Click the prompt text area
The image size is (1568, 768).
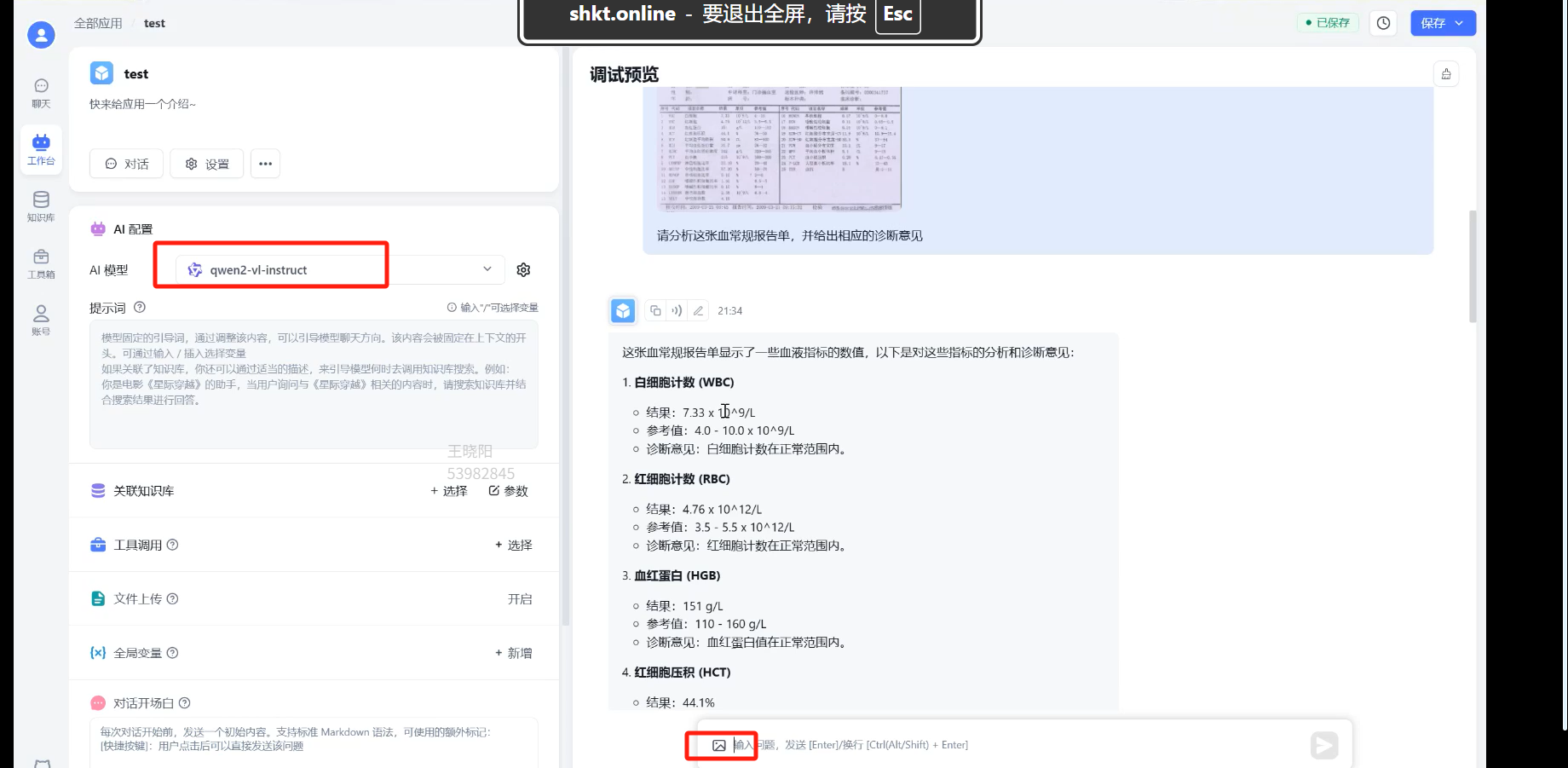click(x=314, y=384)
